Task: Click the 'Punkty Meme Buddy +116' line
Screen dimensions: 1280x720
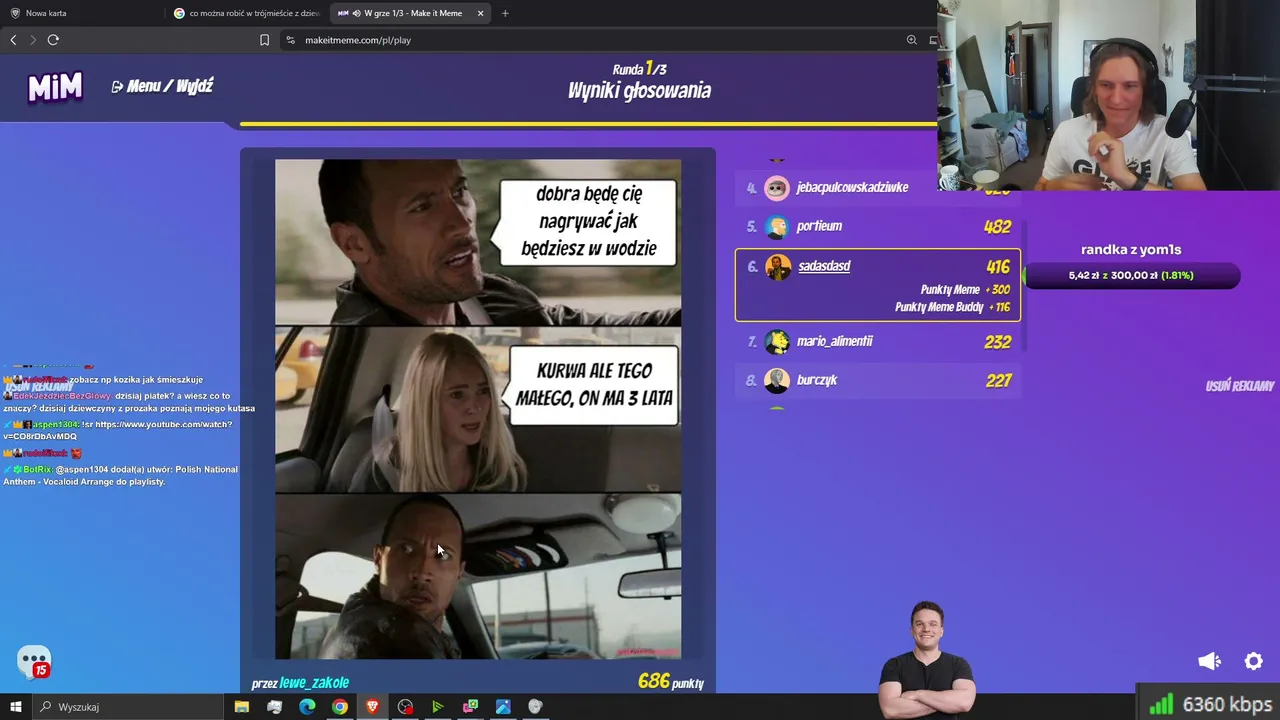Action: click(952, 307)
